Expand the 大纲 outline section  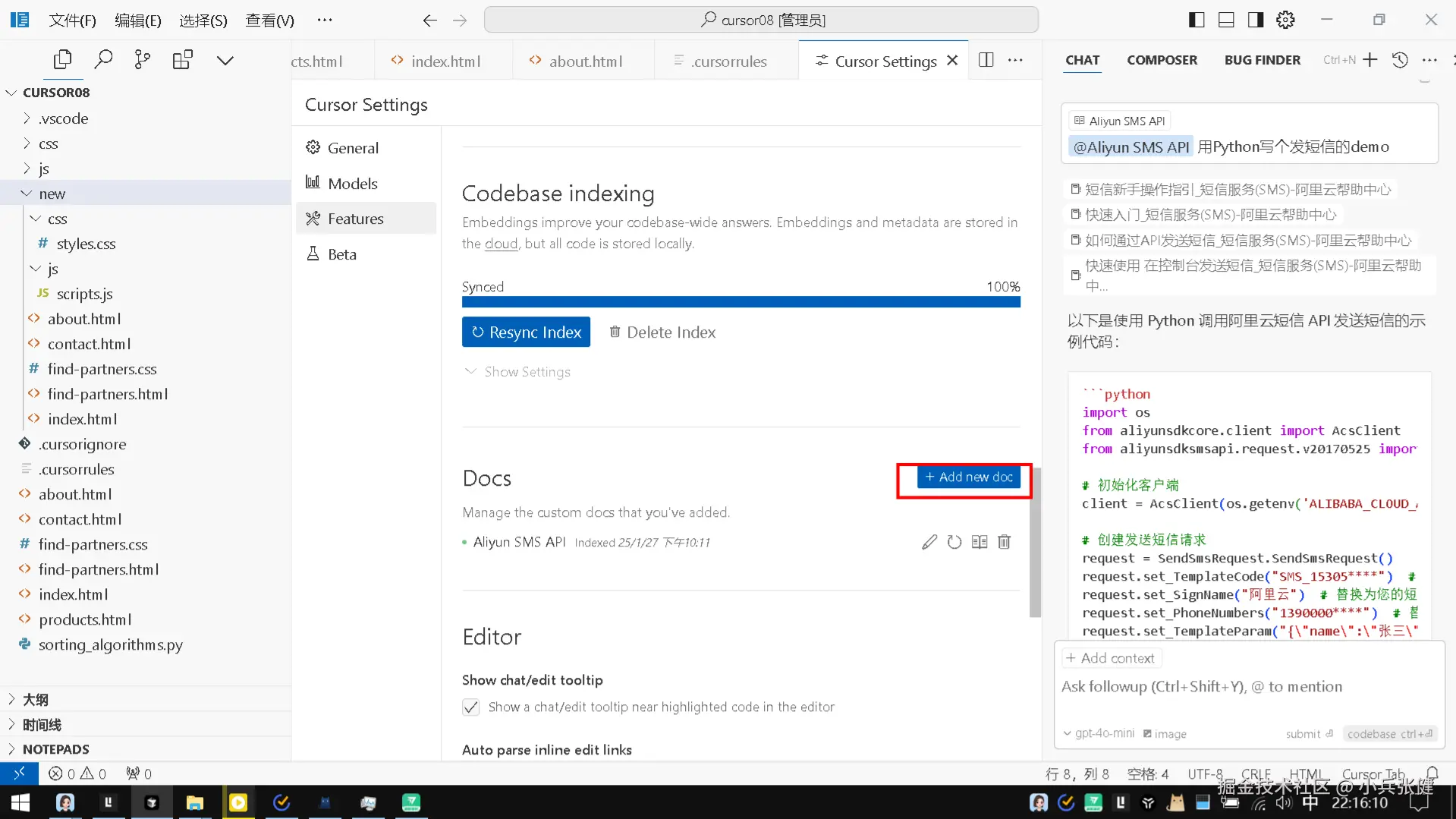(146, 699)
